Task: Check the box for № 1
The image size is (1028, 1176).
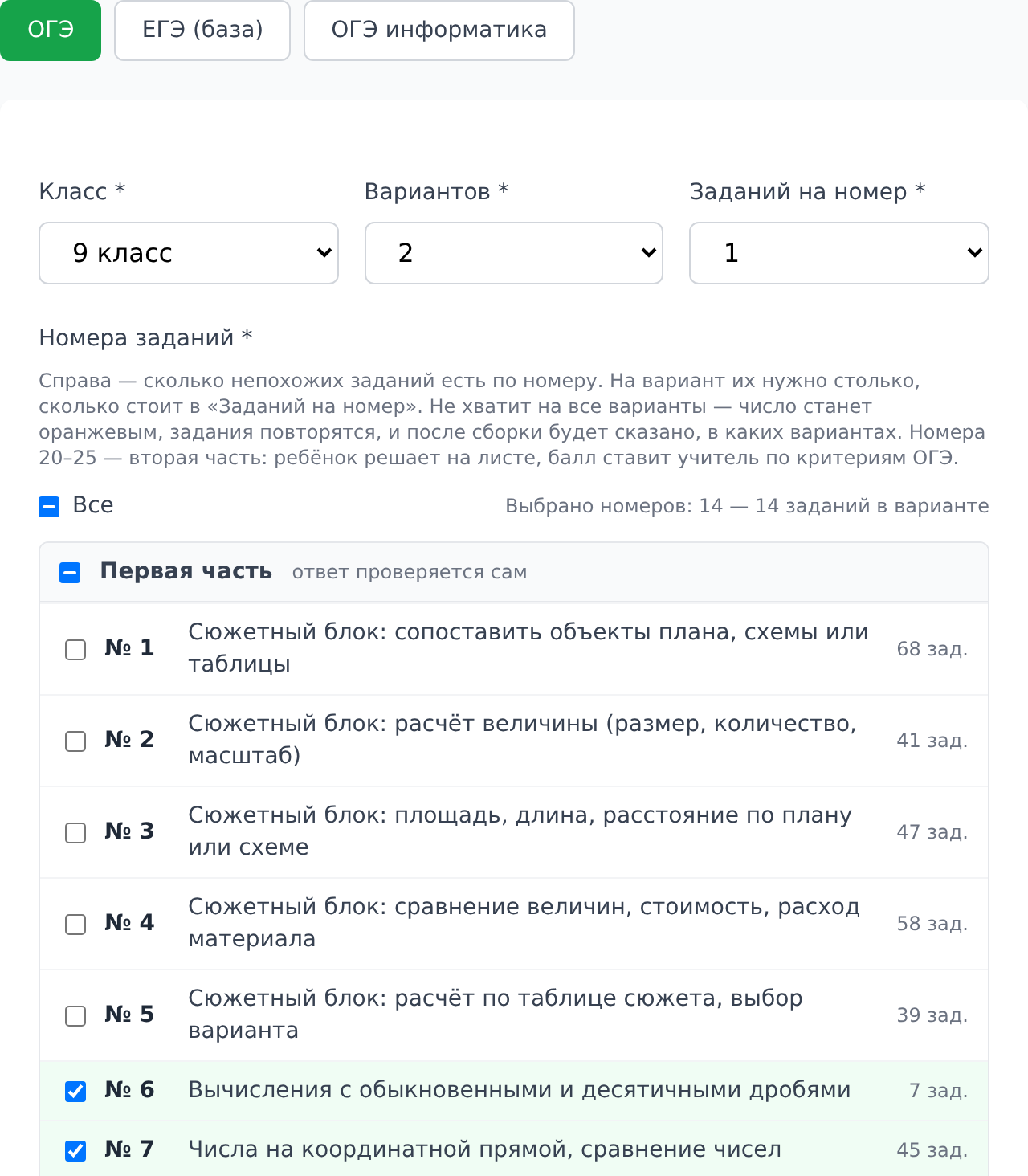Action: [75, 650]
